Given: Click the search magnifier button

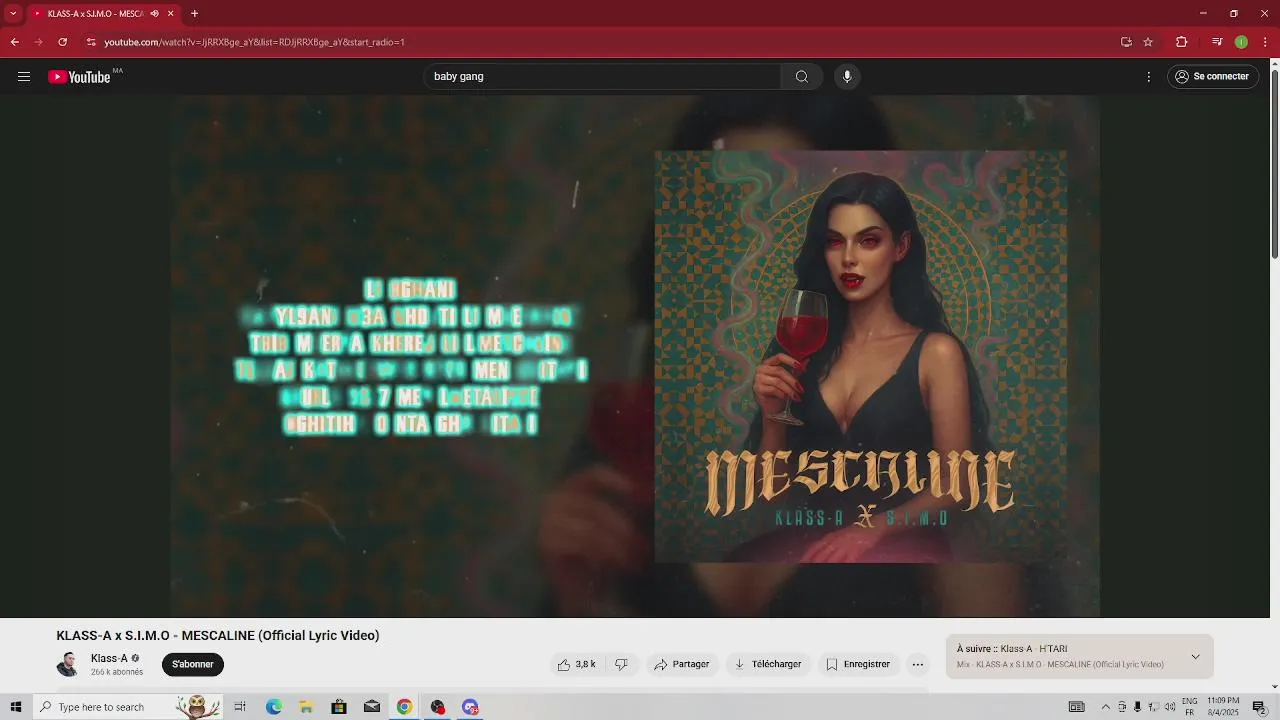Looking at the screenshot, I should point(802,77).
